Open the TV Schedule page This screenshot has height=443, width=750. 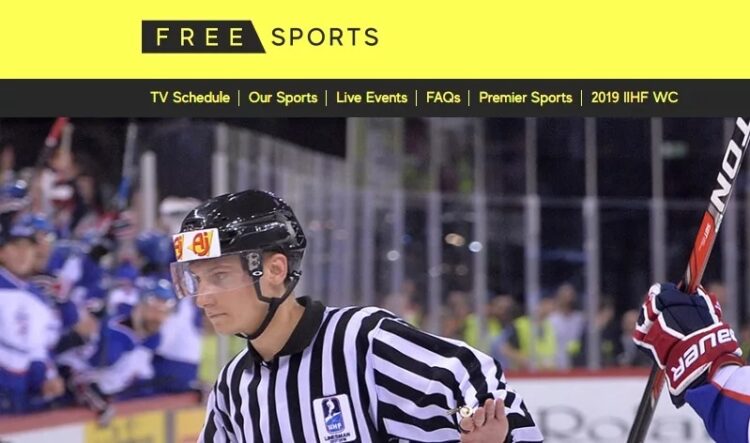coord(190,98)
